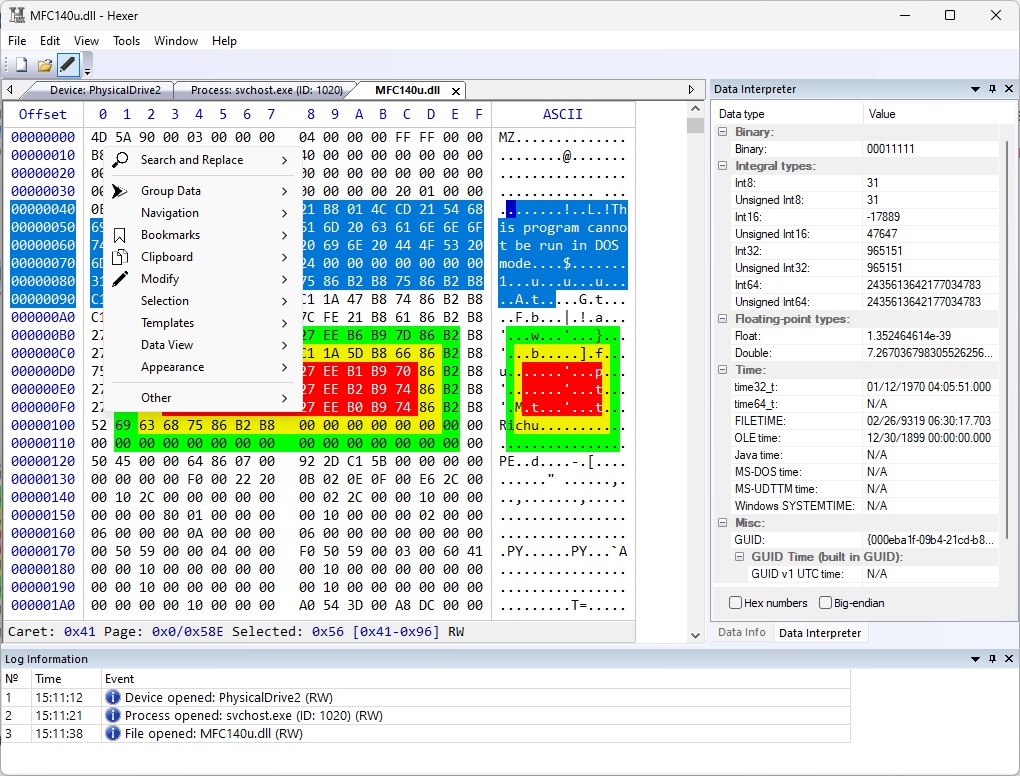The width and height of the screenshot is (1020, 776).
Task: Click the Hexer app icon in title bar
Action: pyautogui.click(x=16, y=15)
